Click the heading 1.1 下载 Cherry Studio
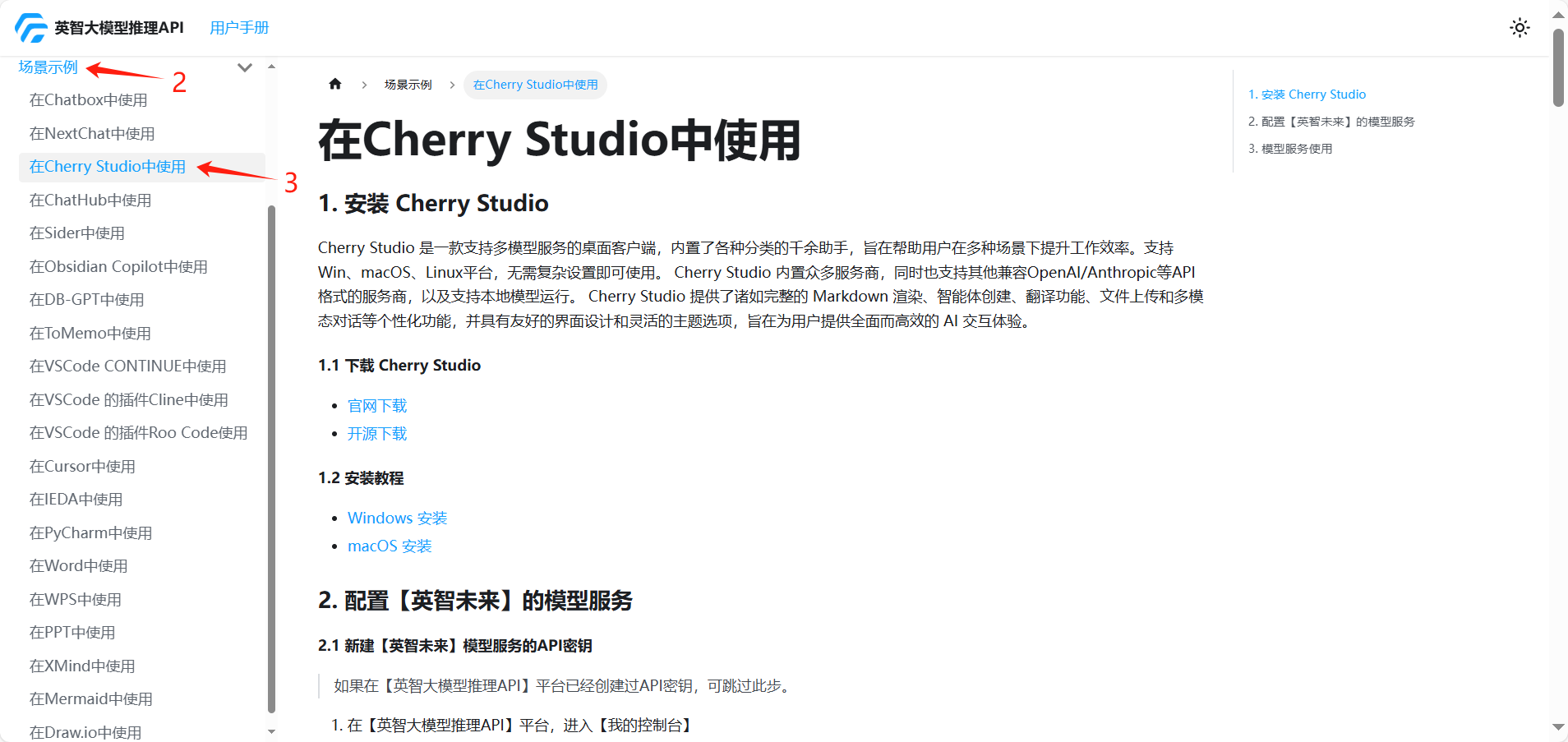 [399, 365]
